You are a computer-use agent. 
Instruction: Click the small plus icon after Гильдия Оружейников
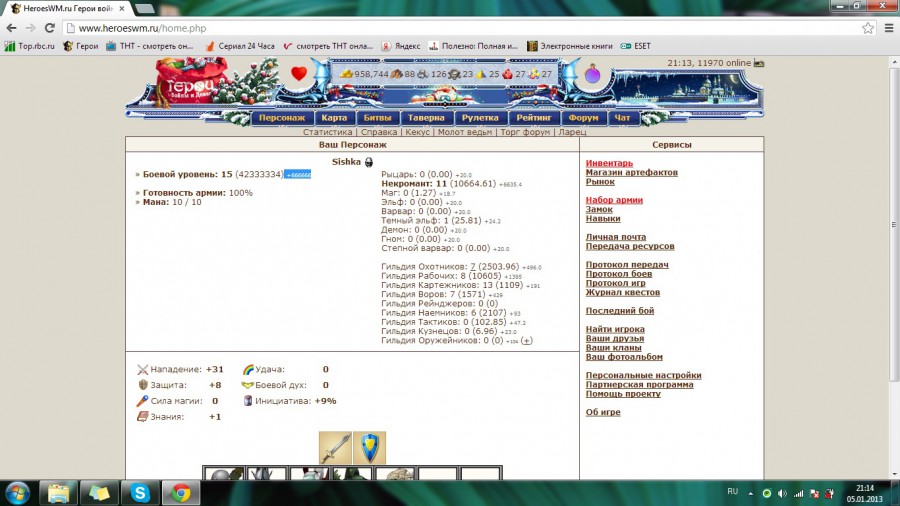coord(527,341)
